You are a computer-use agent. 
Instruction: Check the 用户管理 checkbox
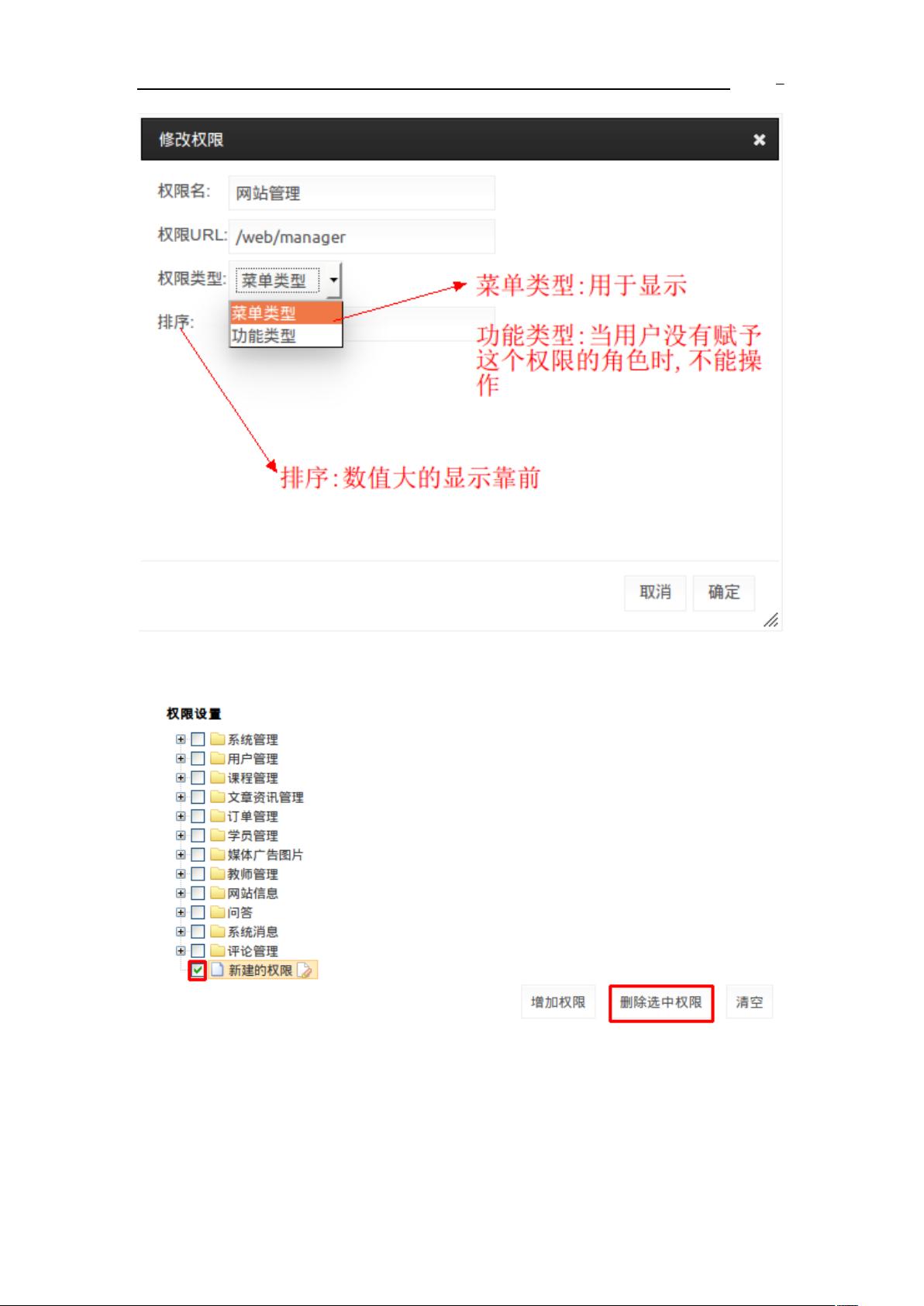point(198,759)
